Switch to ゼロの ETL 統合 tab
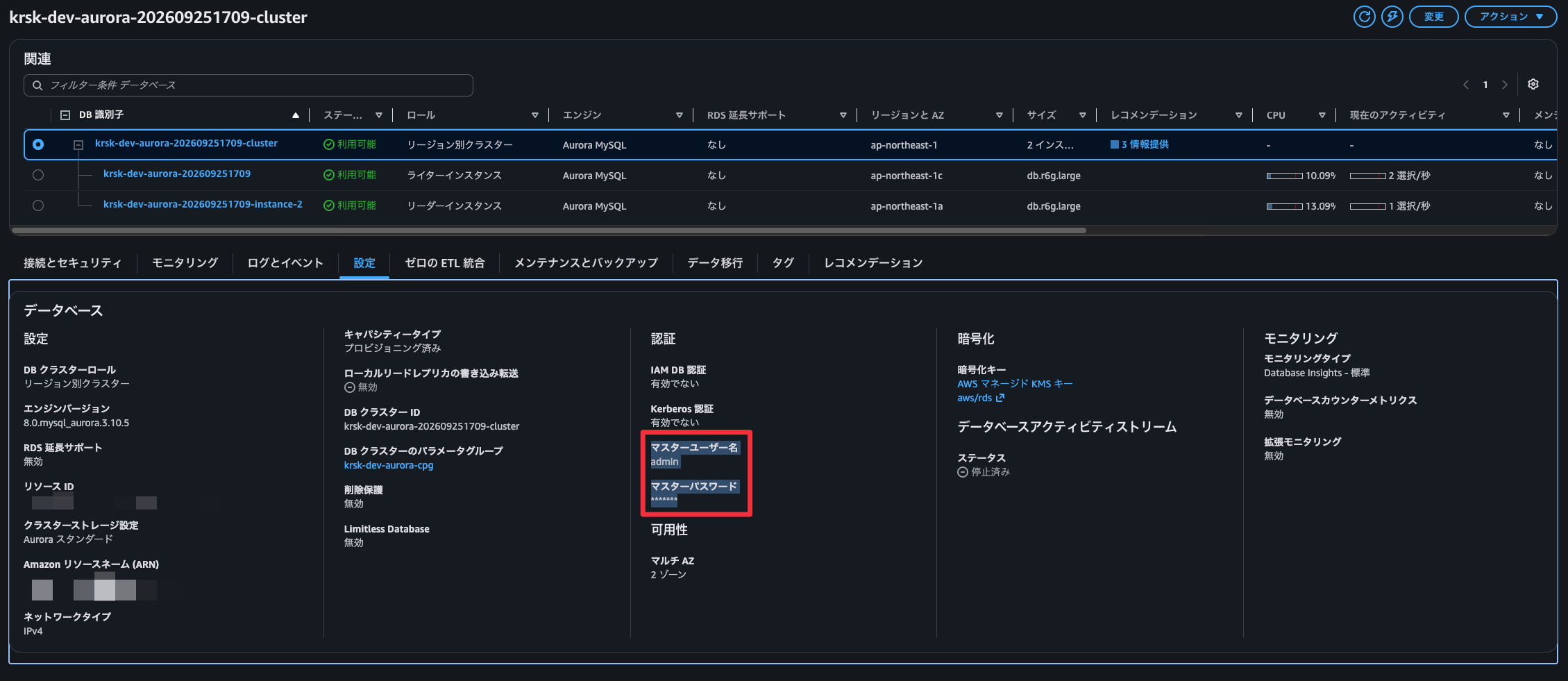Image resolution: width=1568 pixels, height=681 pixels. (445, 263)
